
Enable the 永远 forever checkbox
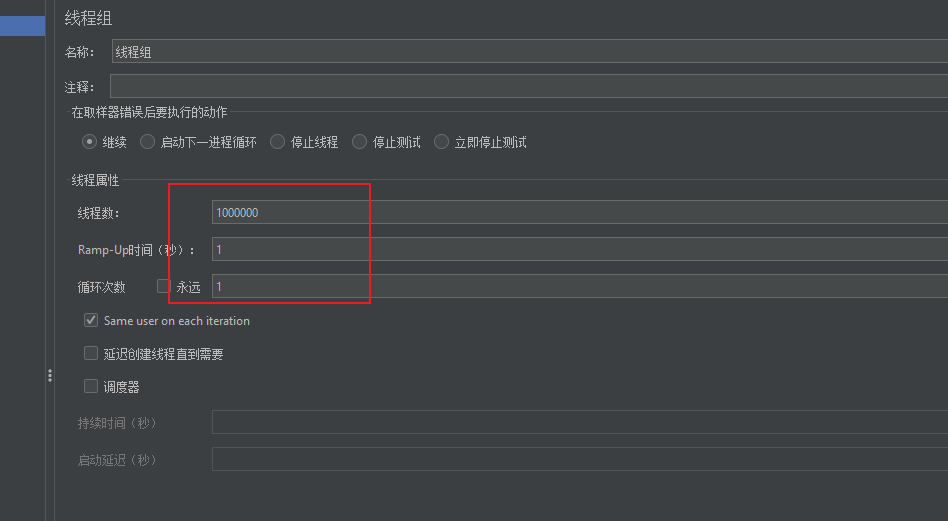click(164, 286)
